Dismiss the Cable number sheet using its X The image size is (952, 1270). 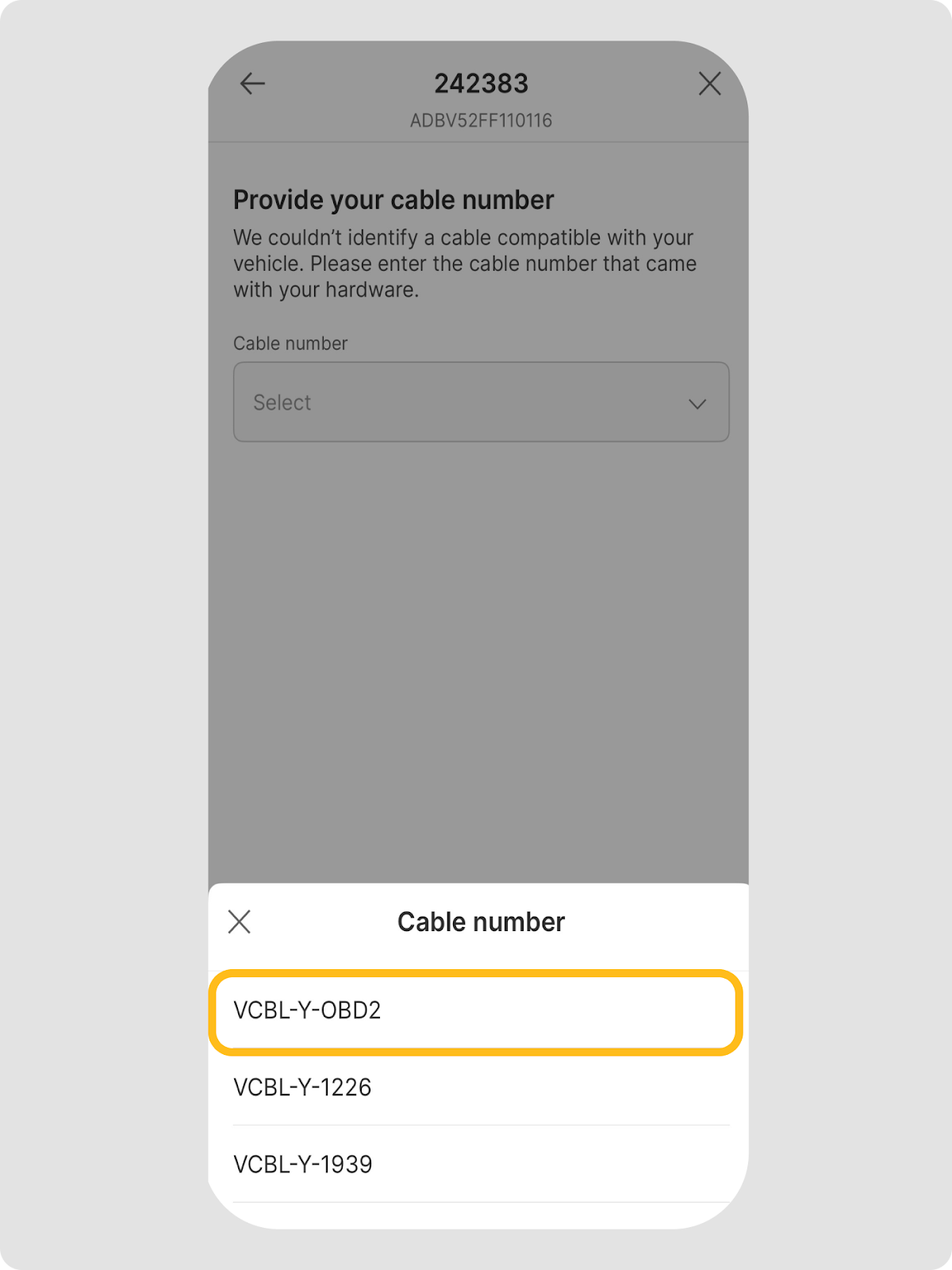(x=240, y=922)
